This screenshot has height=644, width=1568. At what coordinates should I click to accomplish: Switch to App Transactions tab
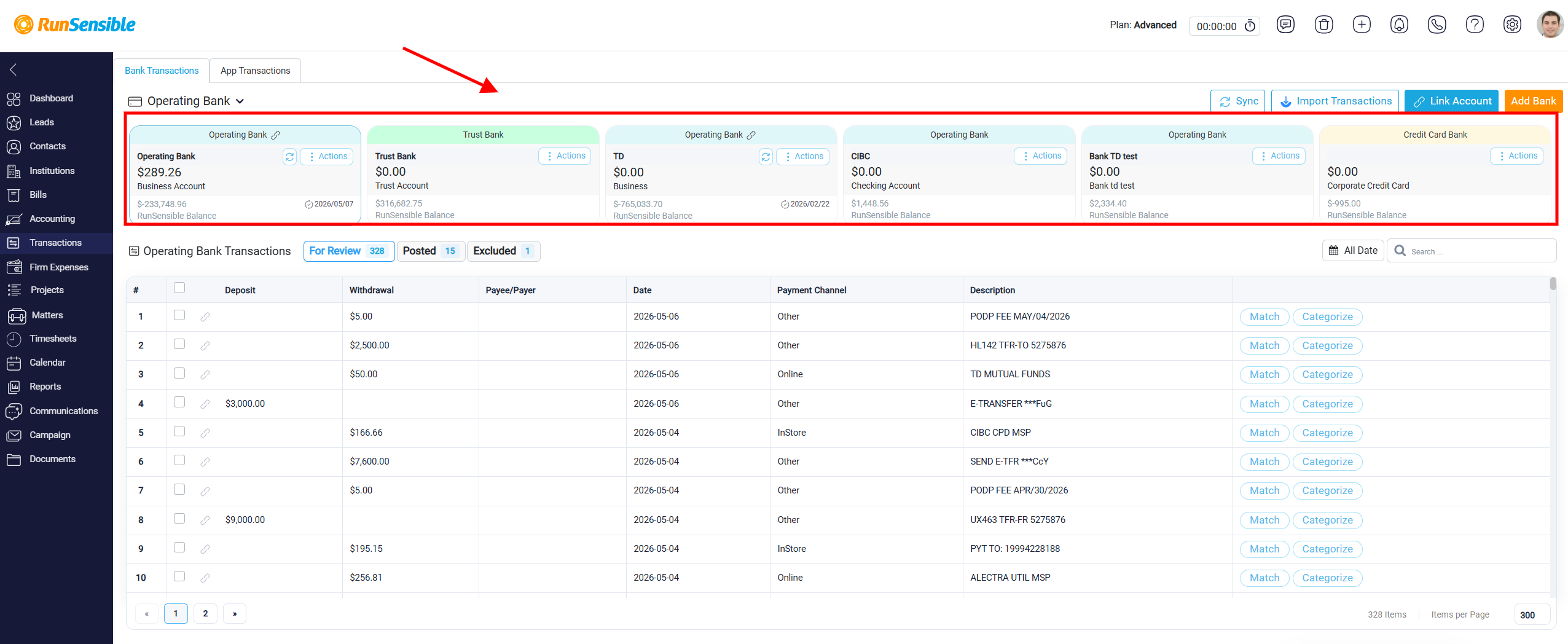pyautogui.click(x=255, y=71)
